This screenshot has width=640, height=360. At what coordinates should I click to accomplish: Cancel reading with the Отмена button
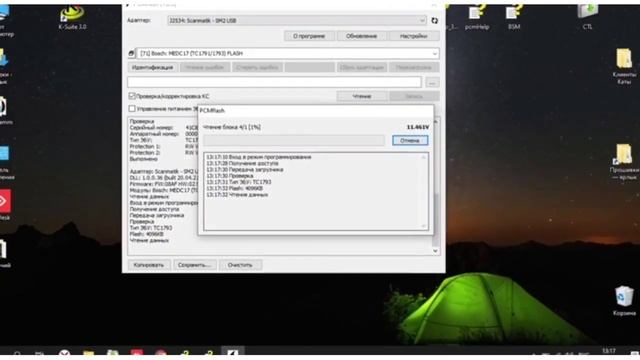click(410, 140)
